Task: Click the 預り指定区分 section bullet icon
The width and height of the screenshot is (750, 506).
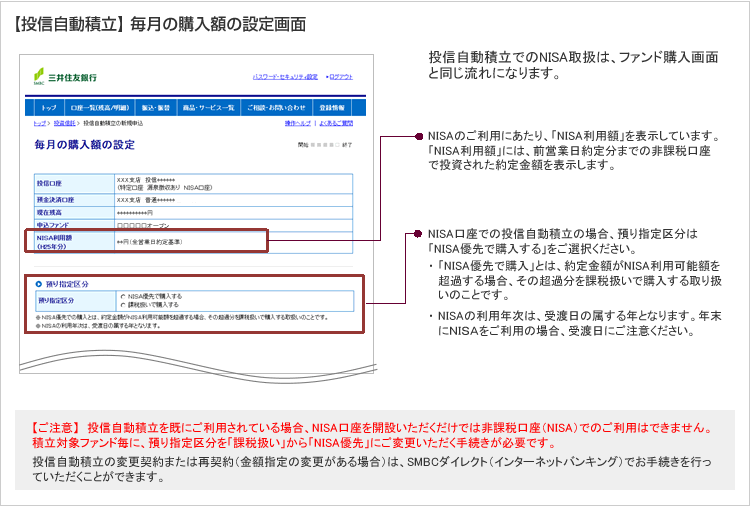Action: point(39,283)
